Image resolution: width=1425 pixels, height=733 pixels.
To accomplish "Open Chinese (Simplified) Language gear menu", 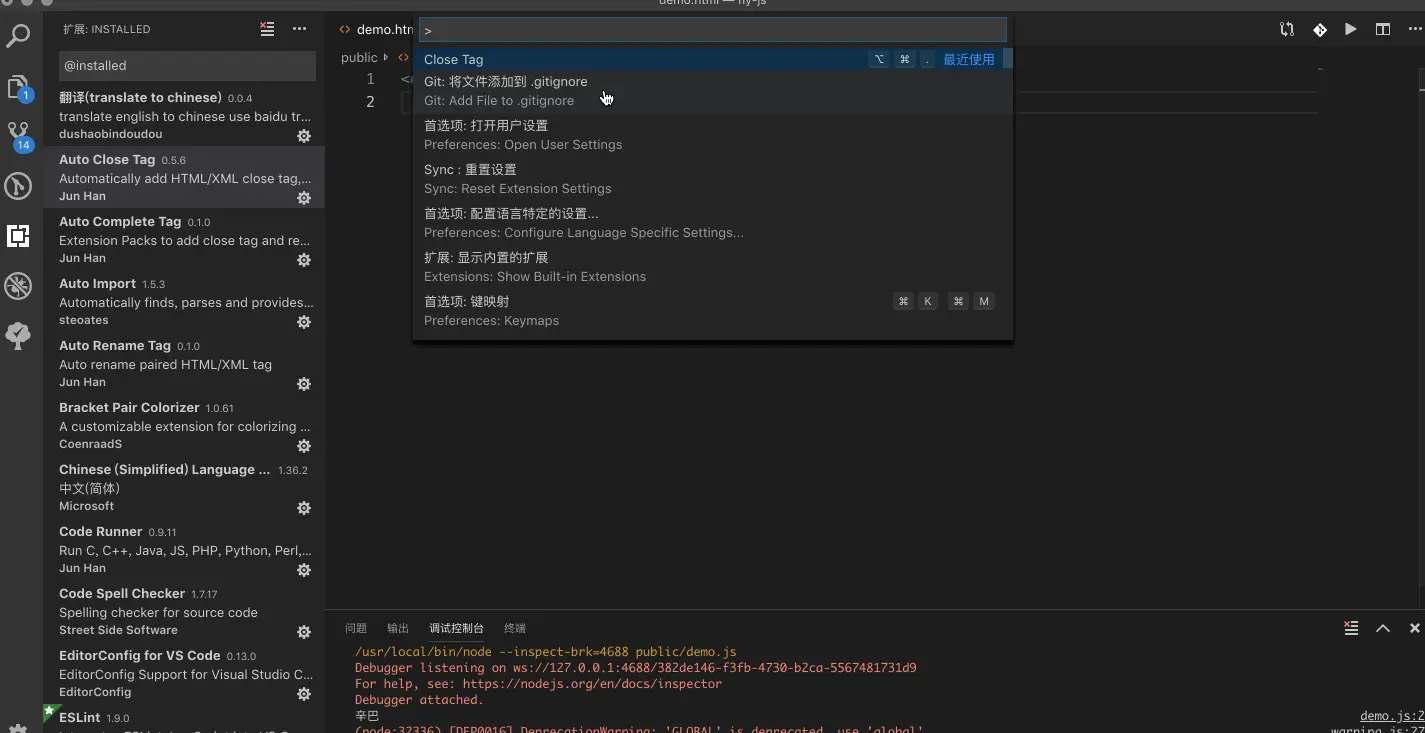I will pyautogui.click(x=304, y=508).
